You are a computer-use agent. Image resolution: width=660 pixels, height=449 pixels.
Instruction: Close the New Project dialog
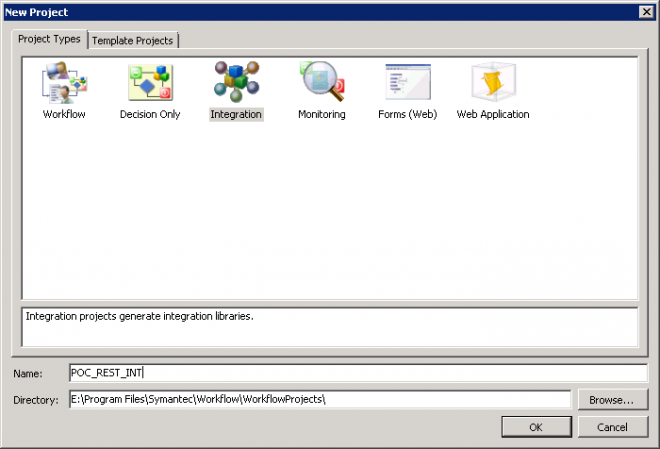pyautogui.click(x=646, y=12)
